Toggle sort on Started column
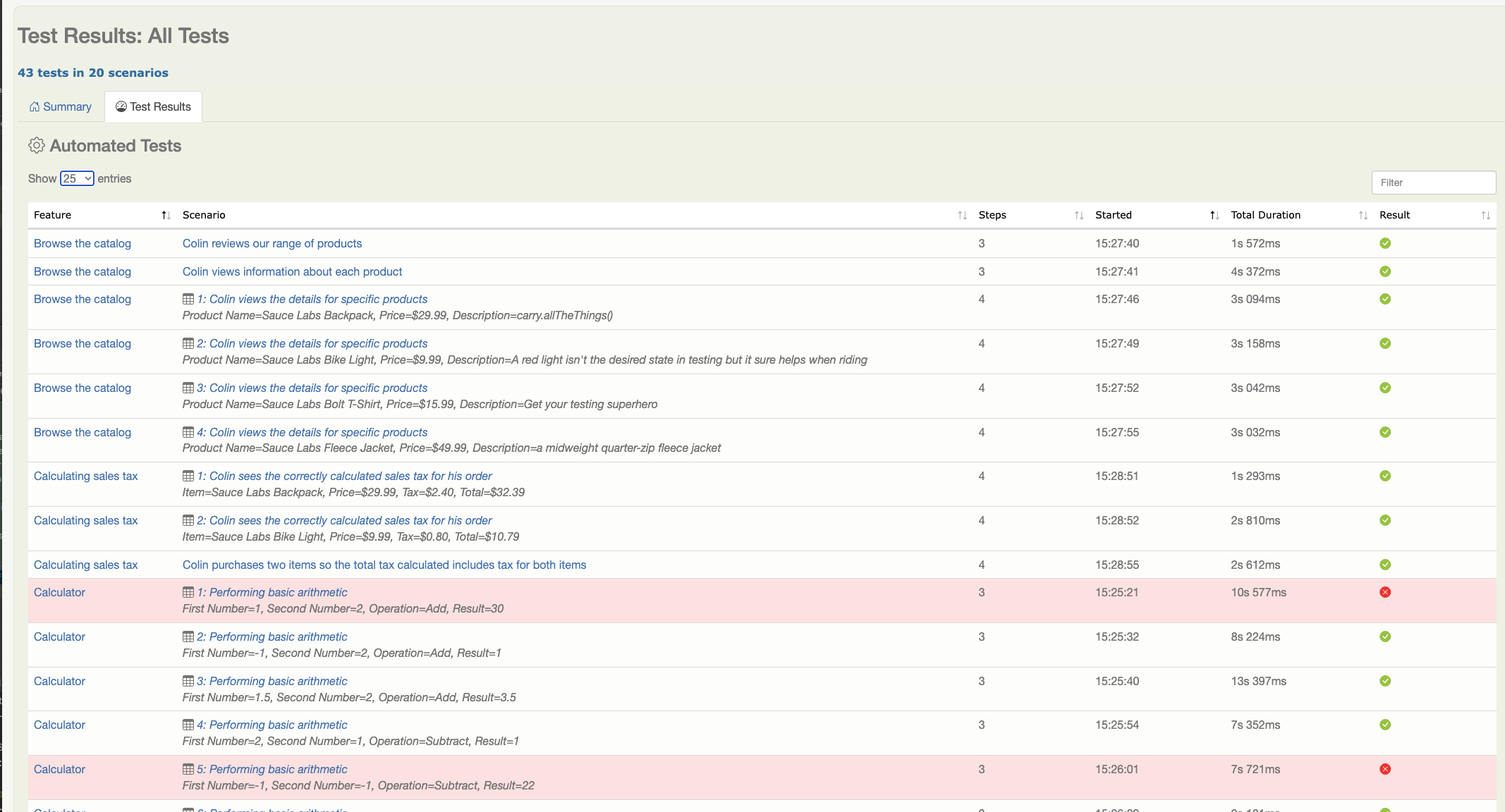 [x=1214, y=215]
